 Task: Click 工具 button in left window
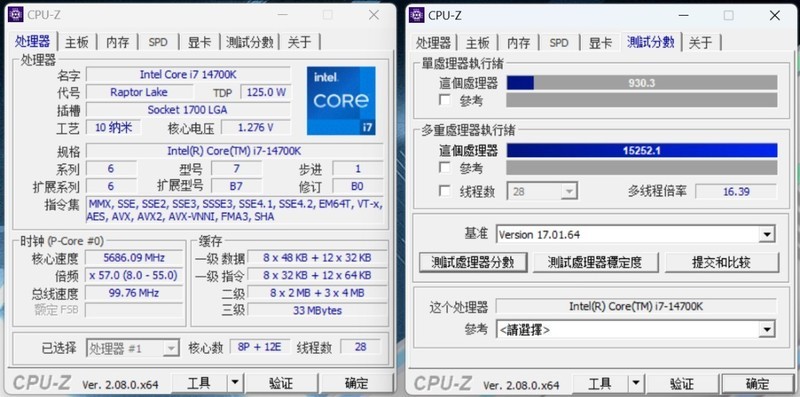click(x=198, y=383)
